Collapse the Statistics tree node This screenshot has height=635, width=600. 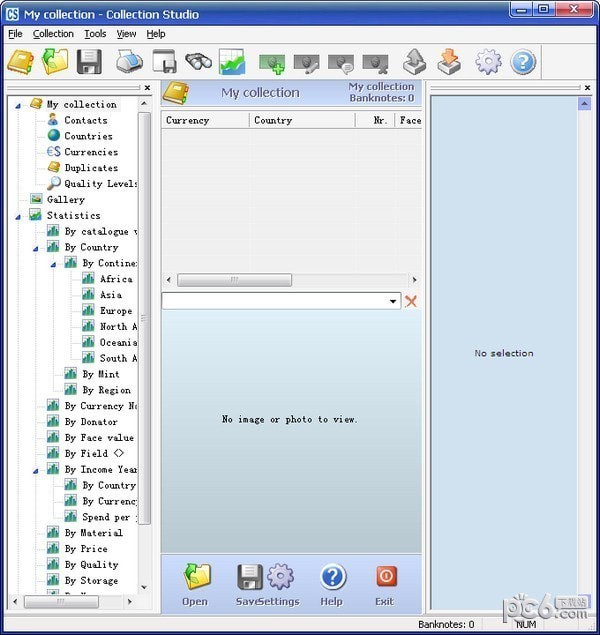pyautogui.click(x=18, y=217)
